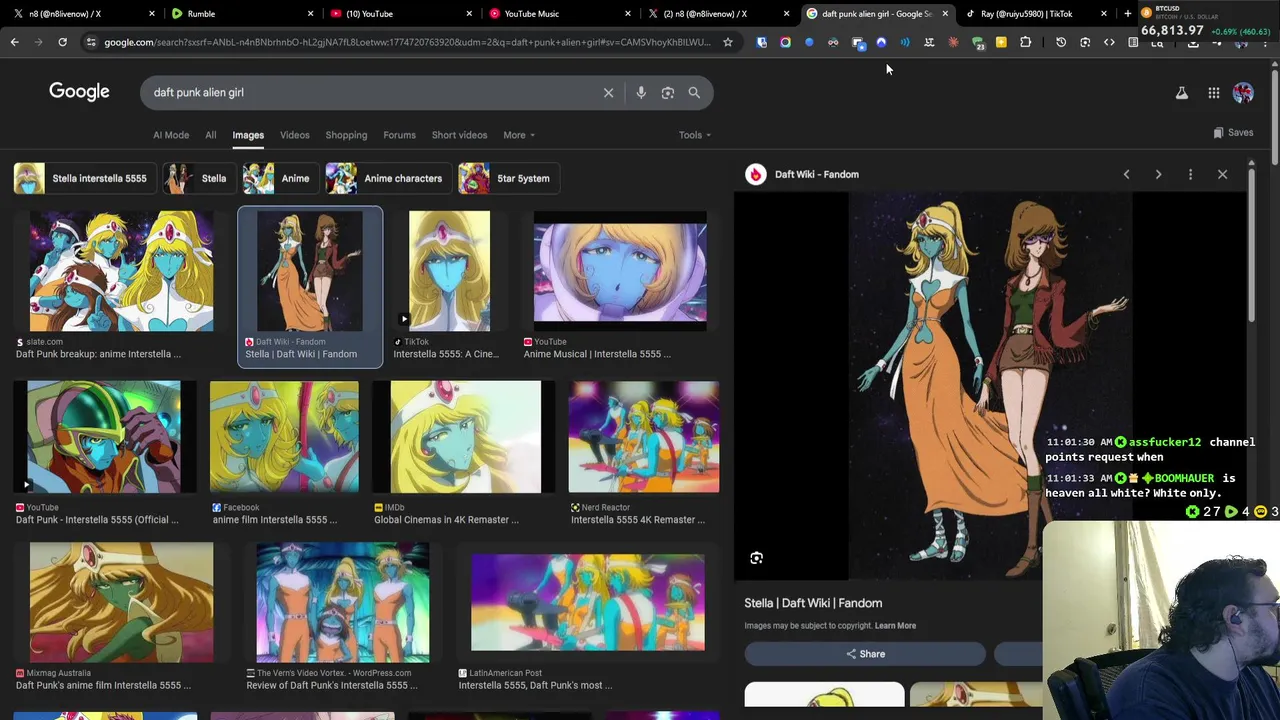
Task: Bookmark this page with the star icon
Action: [x=728, y=42]
